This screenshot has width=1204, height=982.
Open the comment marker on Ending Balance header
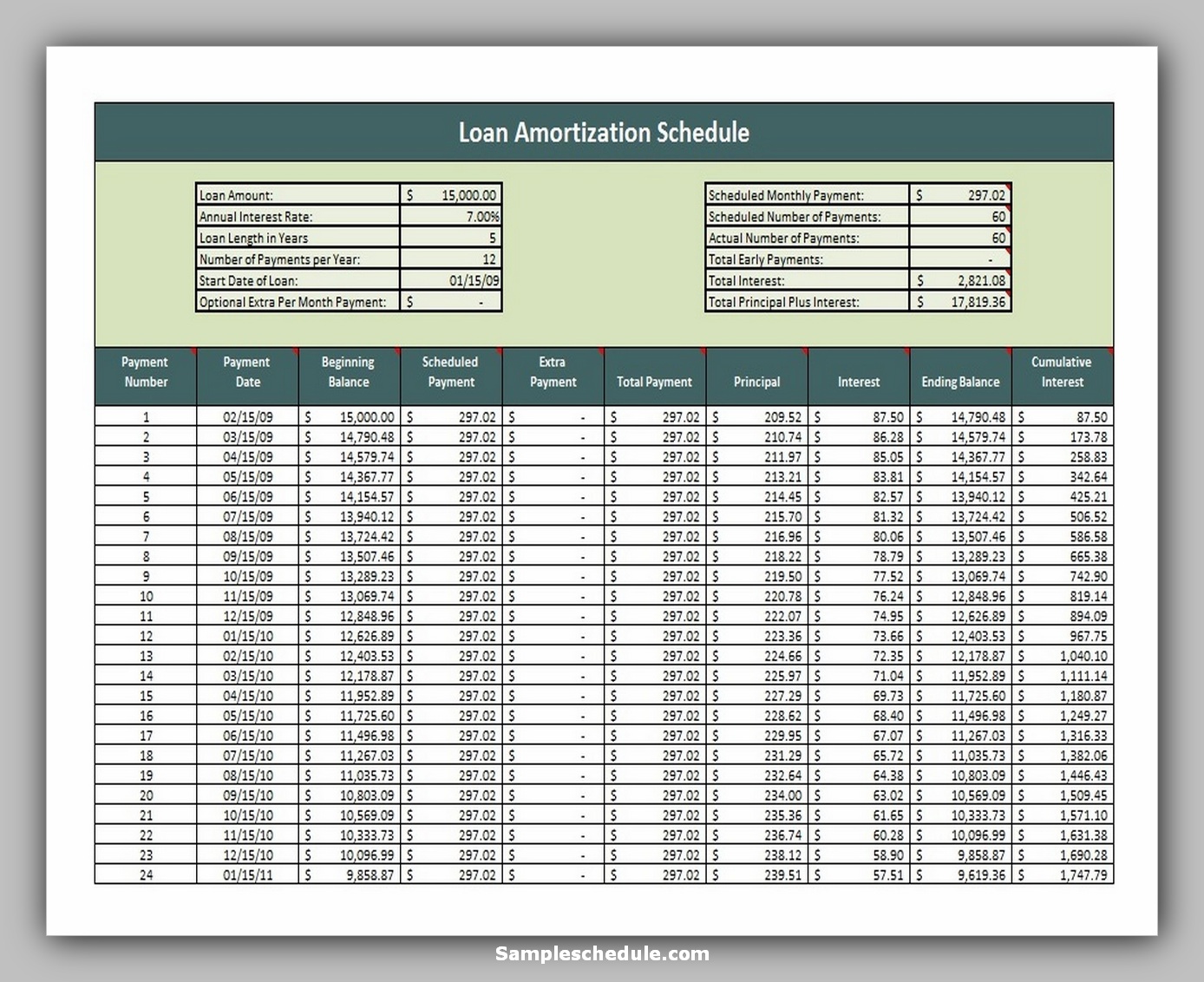1008,351
